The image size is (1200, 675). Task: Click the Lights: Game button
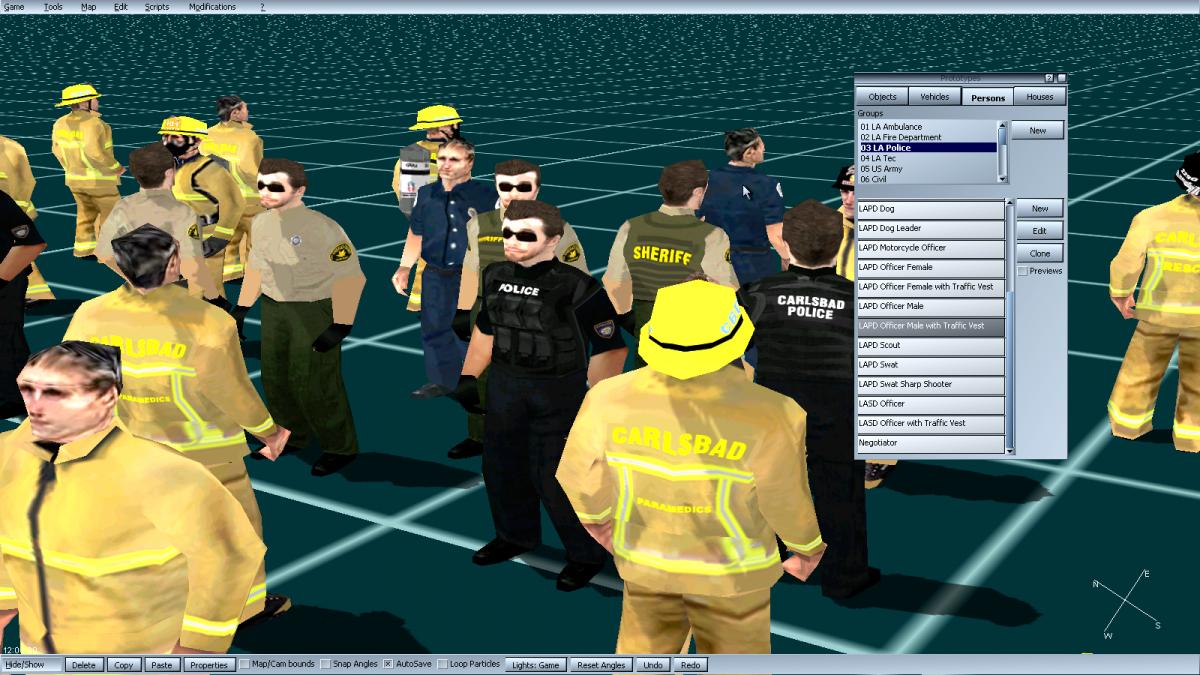coord(536,665)
